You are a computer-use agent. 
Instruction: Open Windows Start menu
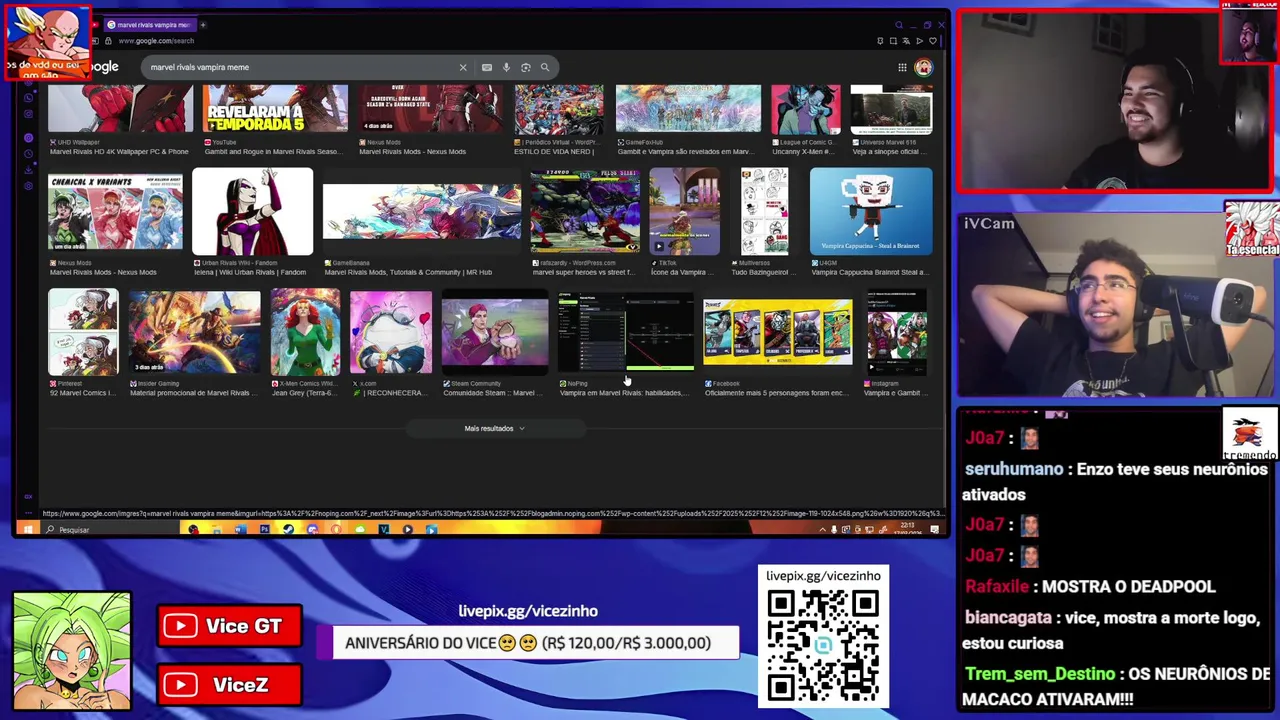(x=27, y=529)
